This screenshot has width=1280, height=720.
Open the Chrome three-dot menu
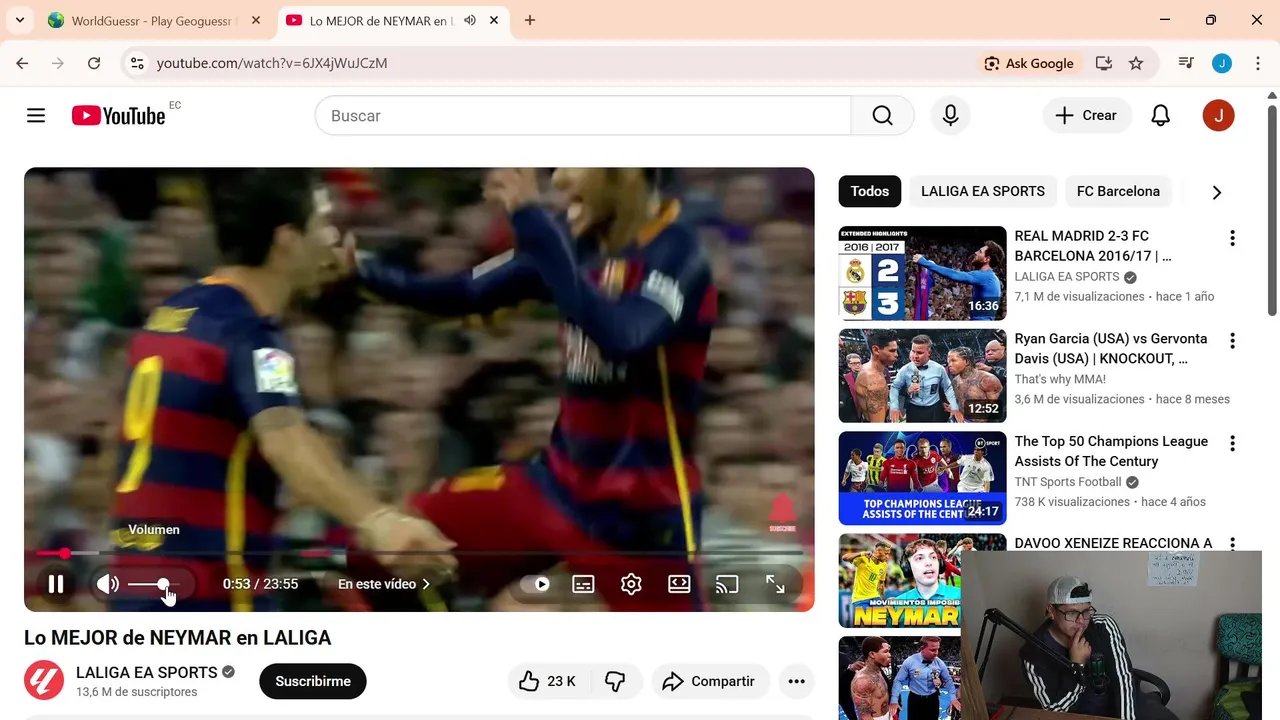coord(1257,63)
